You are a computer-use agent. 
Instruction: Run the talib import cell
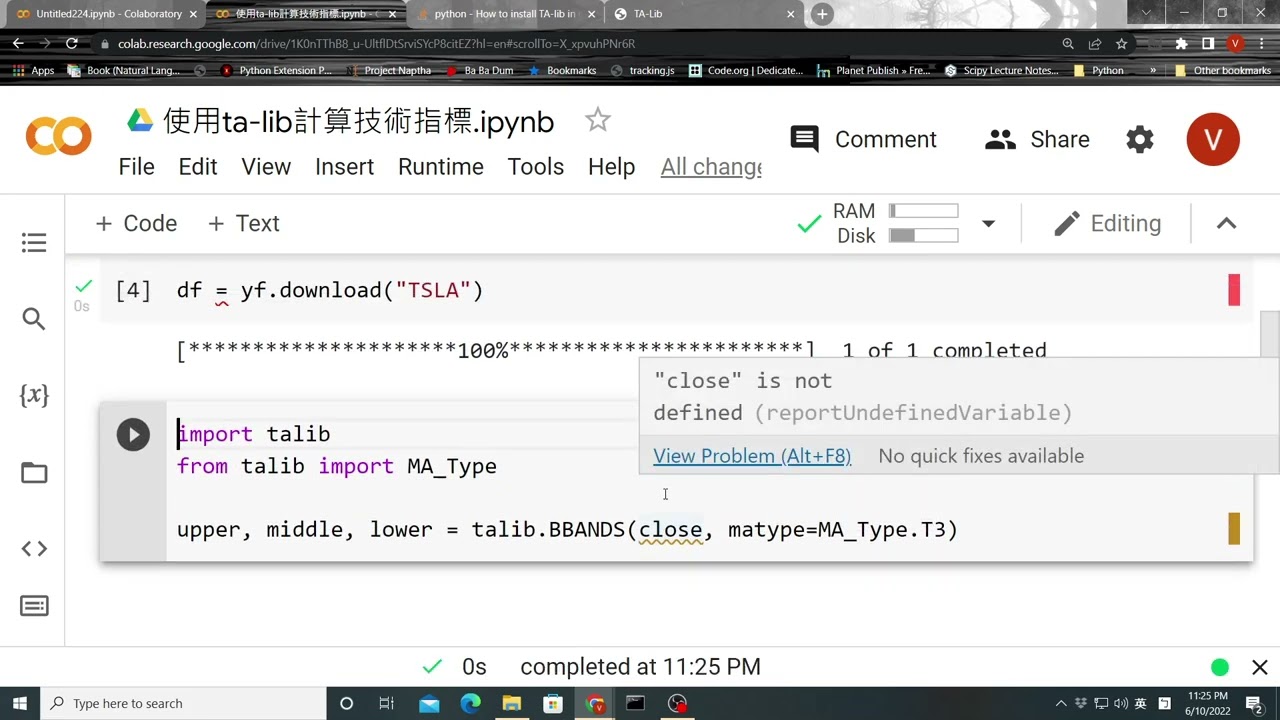(133, 434)
